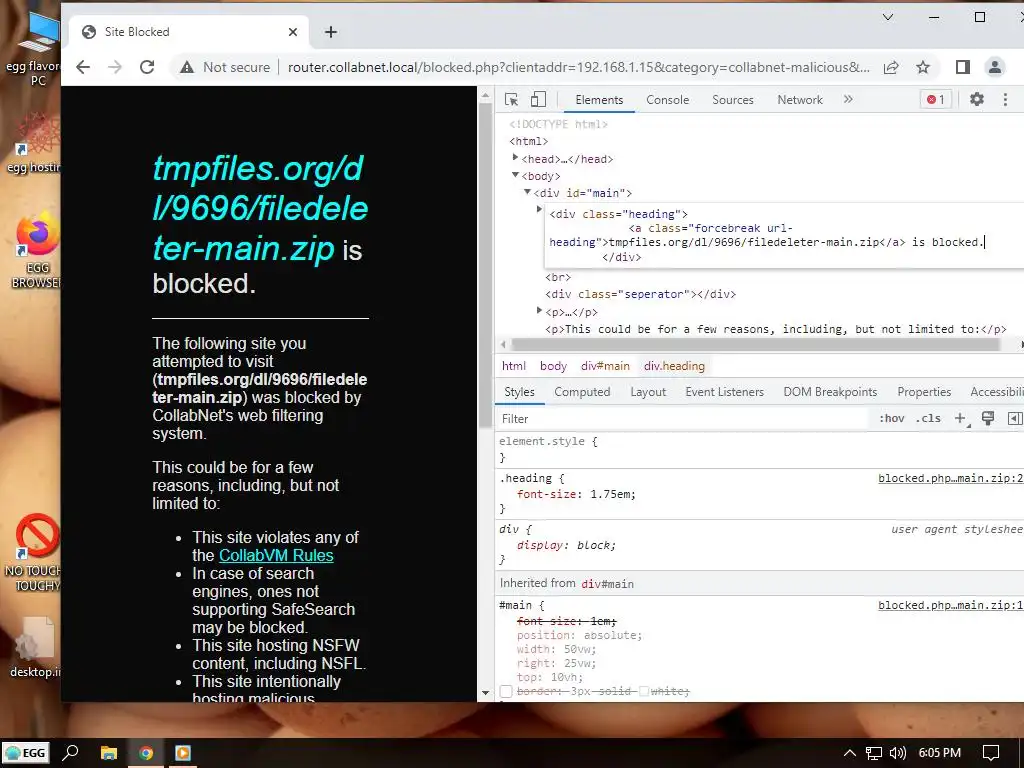Click the styles Filter input field

682,419
